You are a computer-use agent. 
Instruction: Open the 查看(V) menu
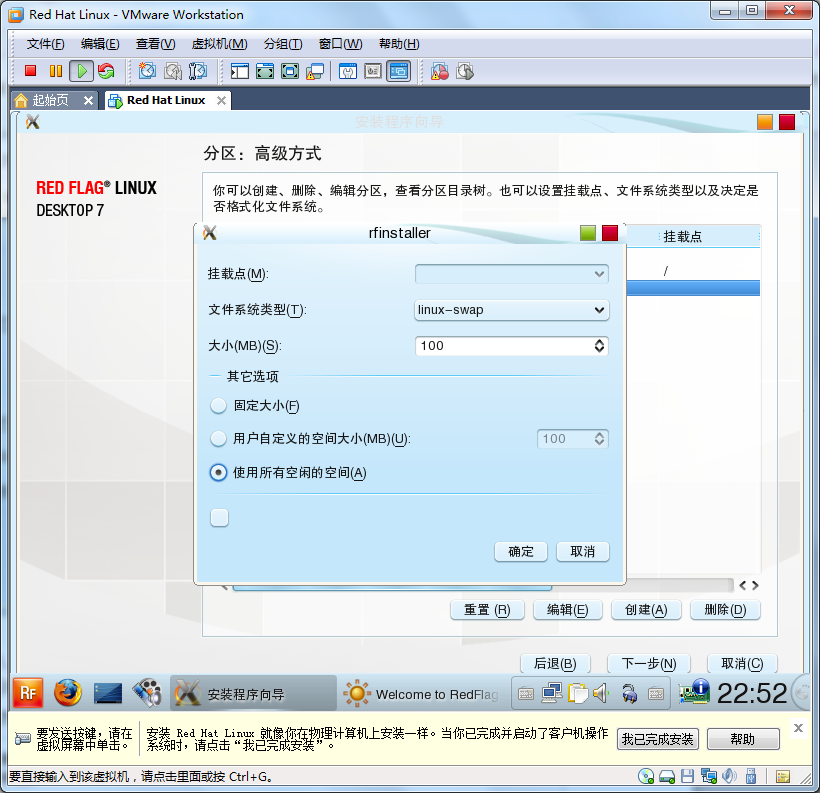click(155, 44)
